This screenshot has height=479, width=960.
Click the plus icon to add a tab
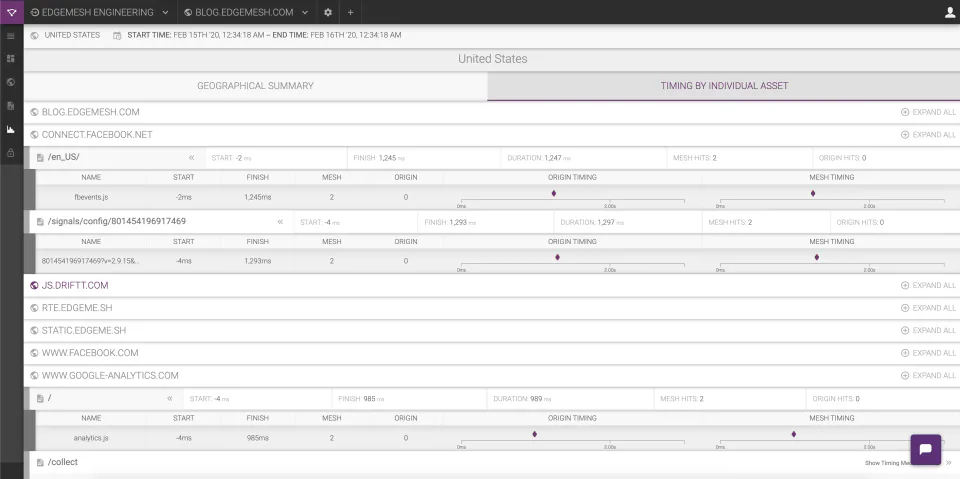tap(350, 12)
